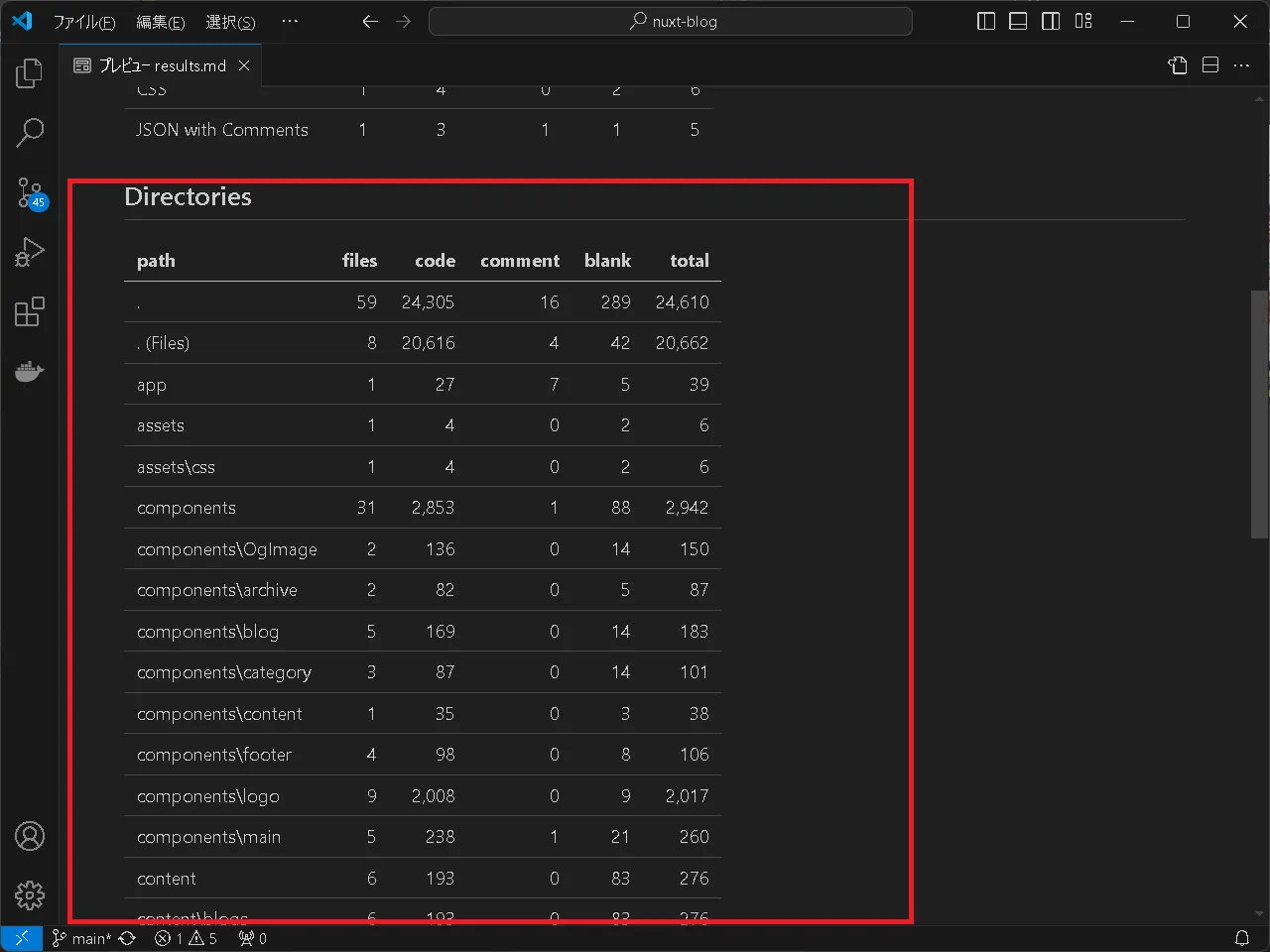Image resolution: width=1270 pixels, height=952 pixels.
Task: Open the Manage gear icon
Action: point(30,895)
